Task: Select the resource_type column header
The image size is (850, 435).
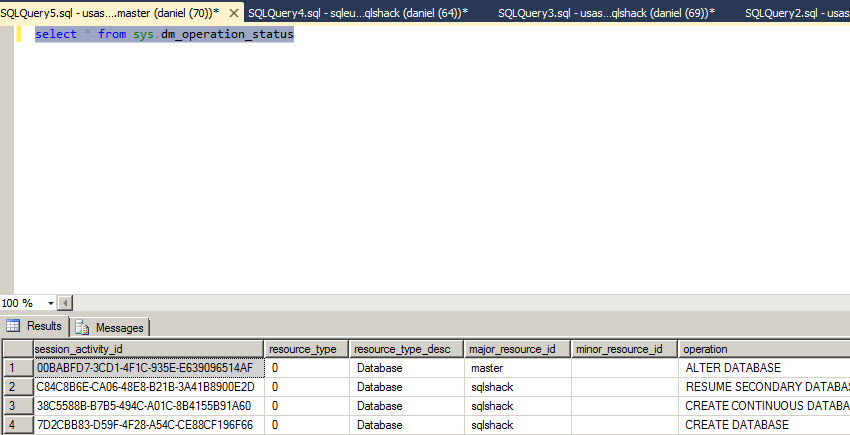Action: click(307, 349)
